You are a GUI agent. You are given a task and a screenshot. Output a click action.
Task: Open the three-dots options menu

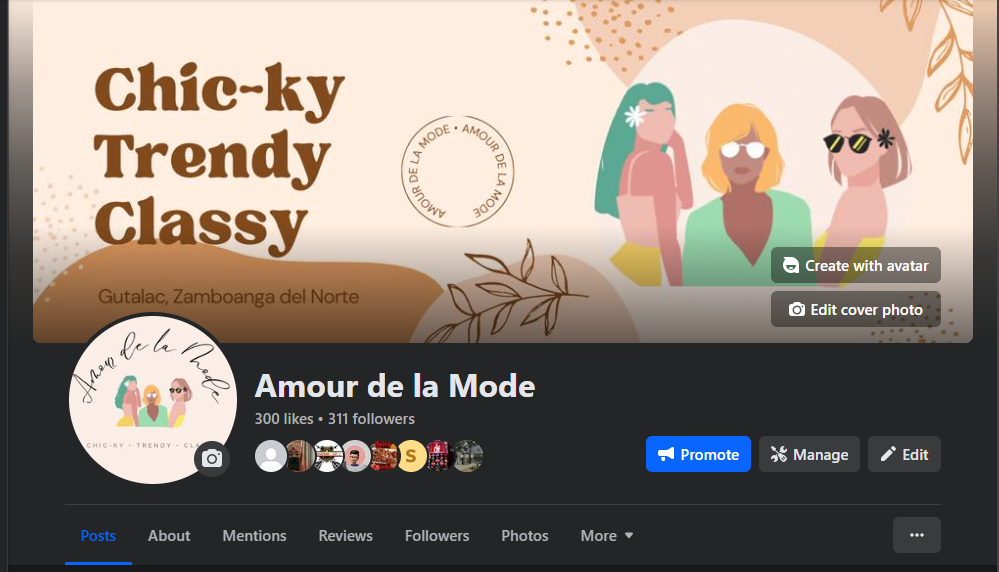pos(916,535)
